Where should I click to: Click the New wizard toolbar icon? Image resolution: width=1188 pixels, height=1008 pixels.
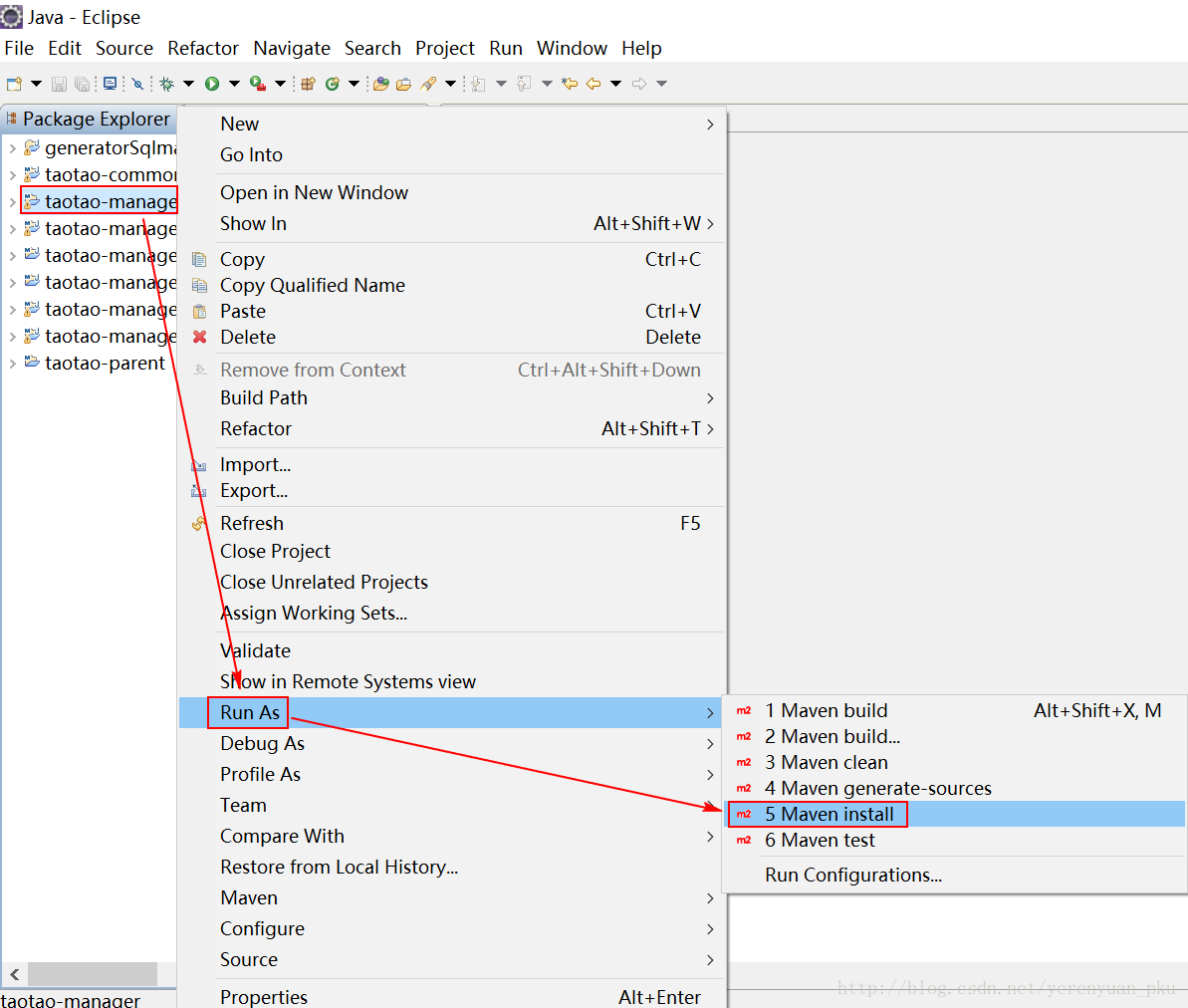(x=14, y=84)
